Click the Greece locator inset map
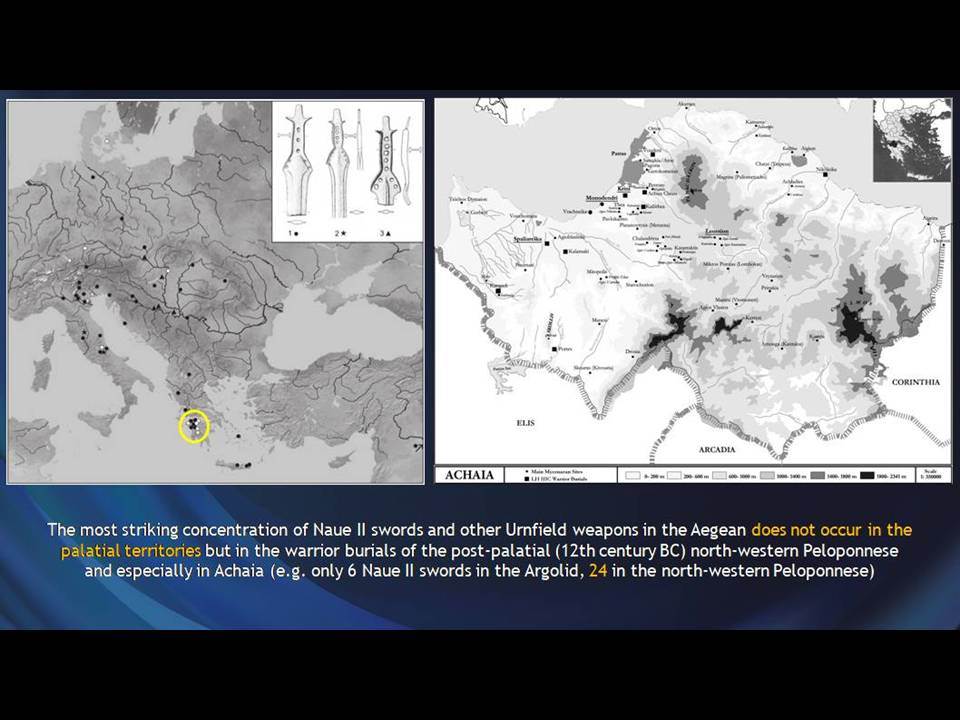 coord(912,140)
